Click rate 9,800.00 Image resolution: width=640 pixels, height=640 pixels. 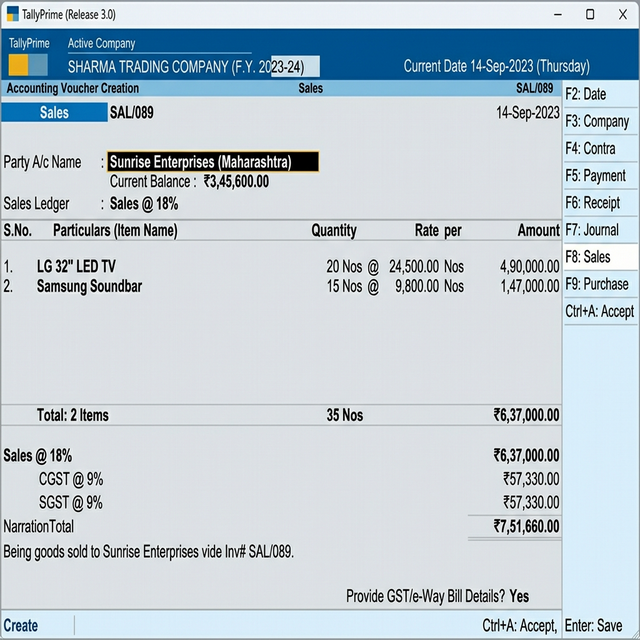417,286
